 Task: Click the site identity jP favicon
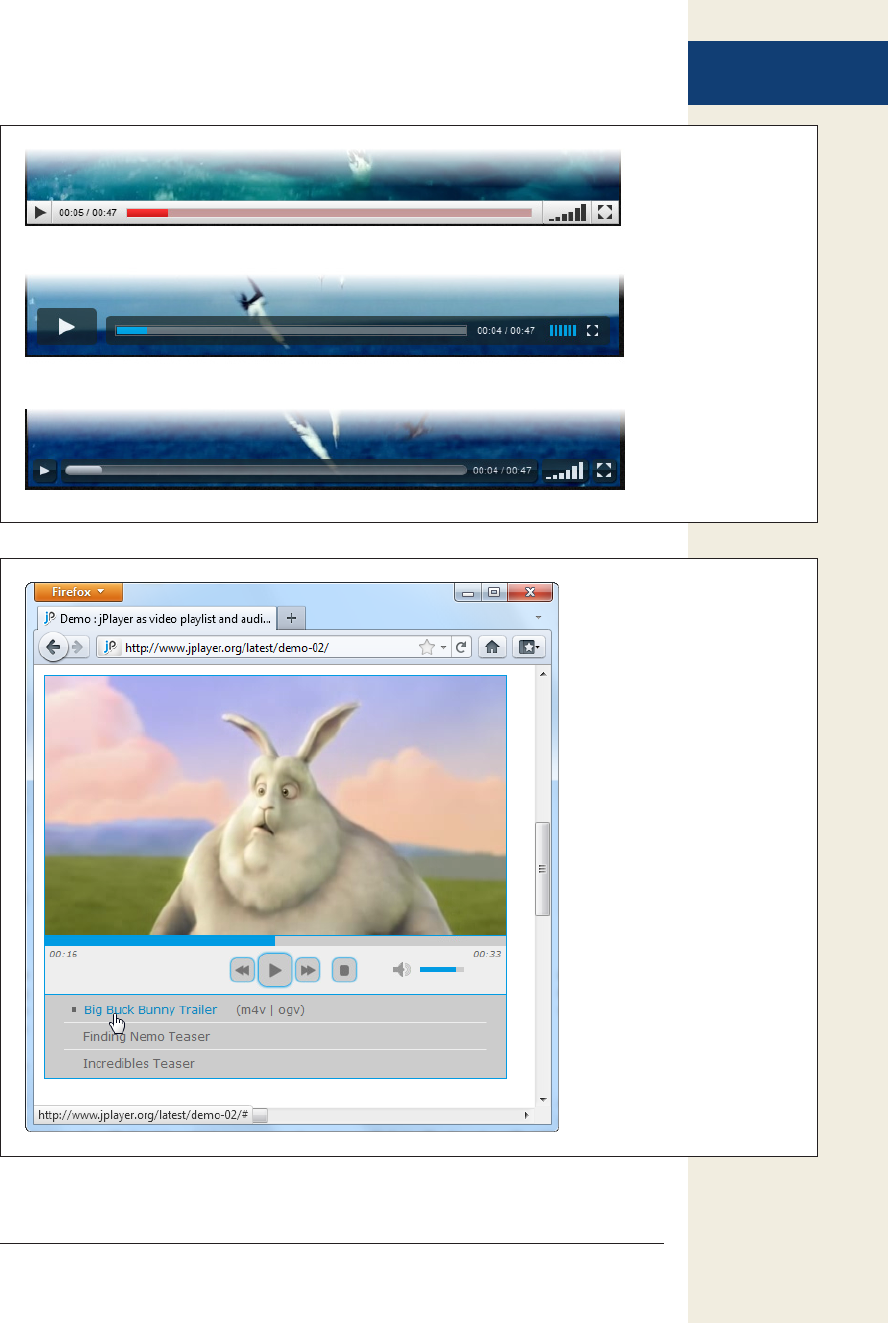pos(110,648)
